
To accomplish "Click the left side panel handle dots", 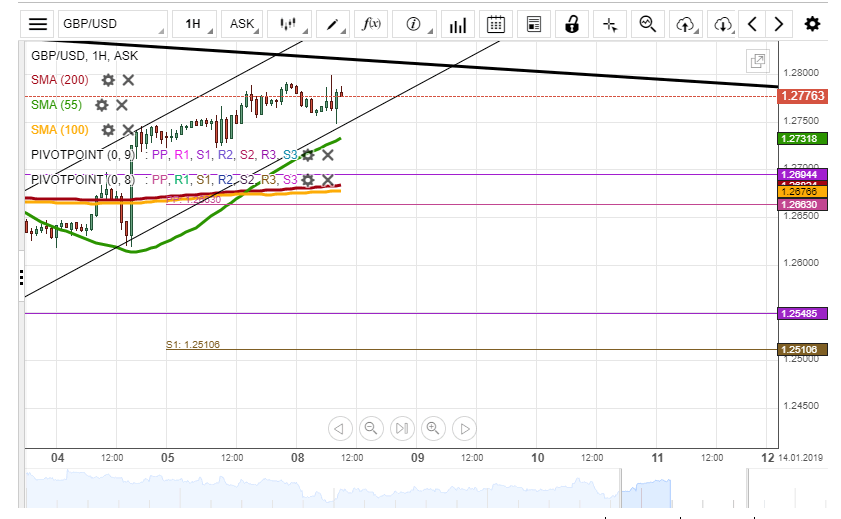I will pos(21,277).
